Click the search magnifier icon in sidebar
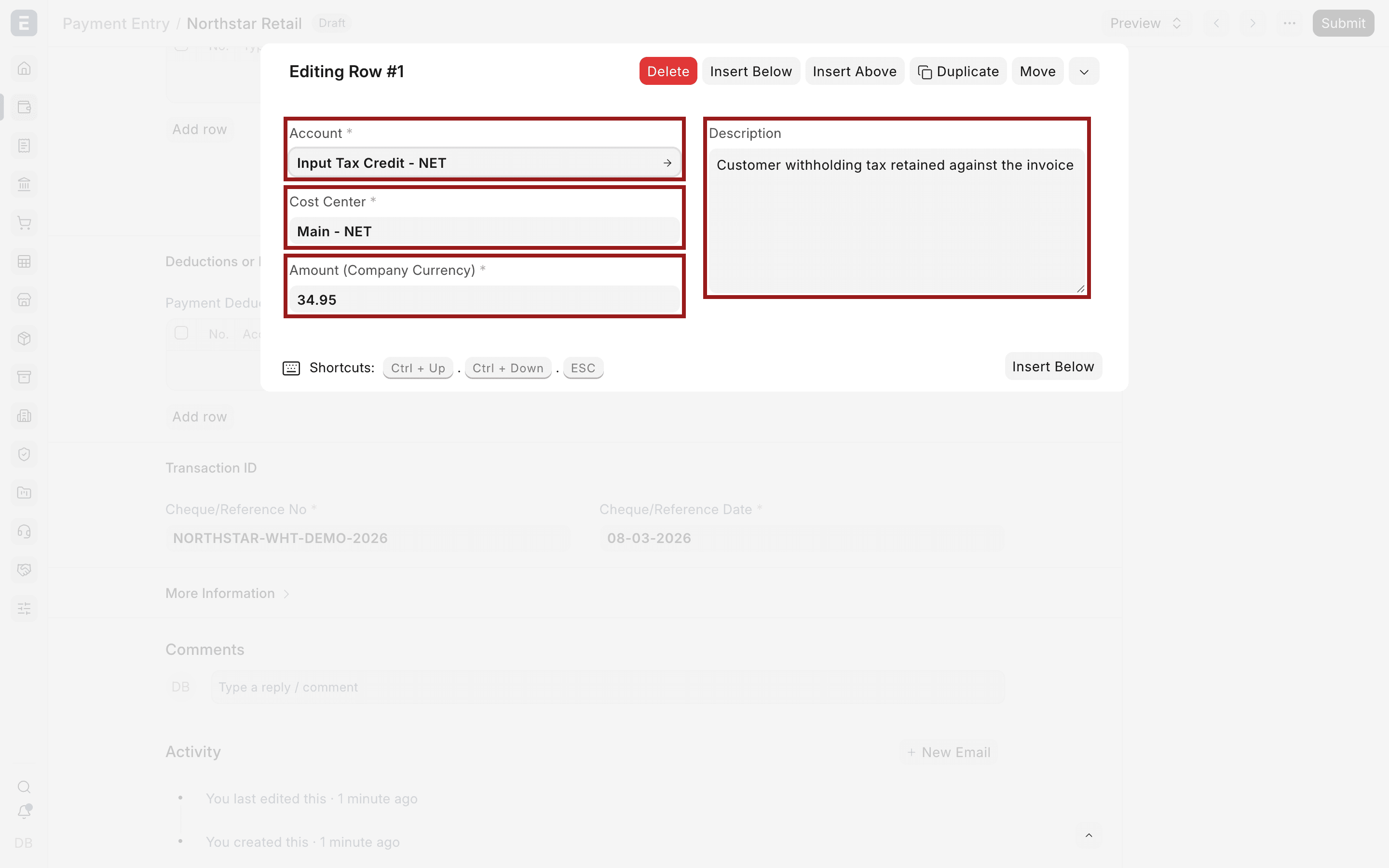This screenshot has width=1389, height=868. 24,787
